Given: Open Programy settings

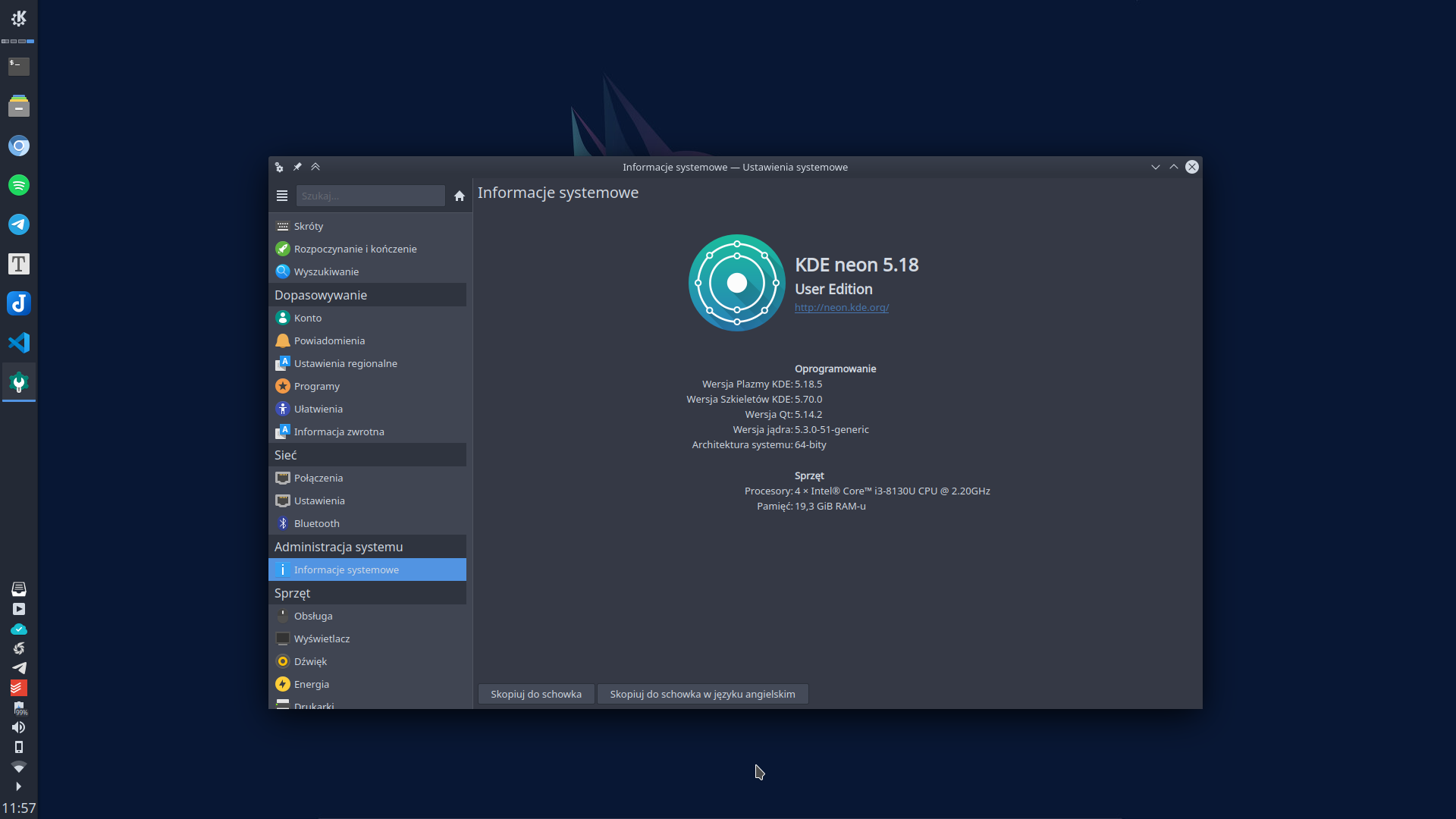Looking at the screenshot, I should (367, 386).
